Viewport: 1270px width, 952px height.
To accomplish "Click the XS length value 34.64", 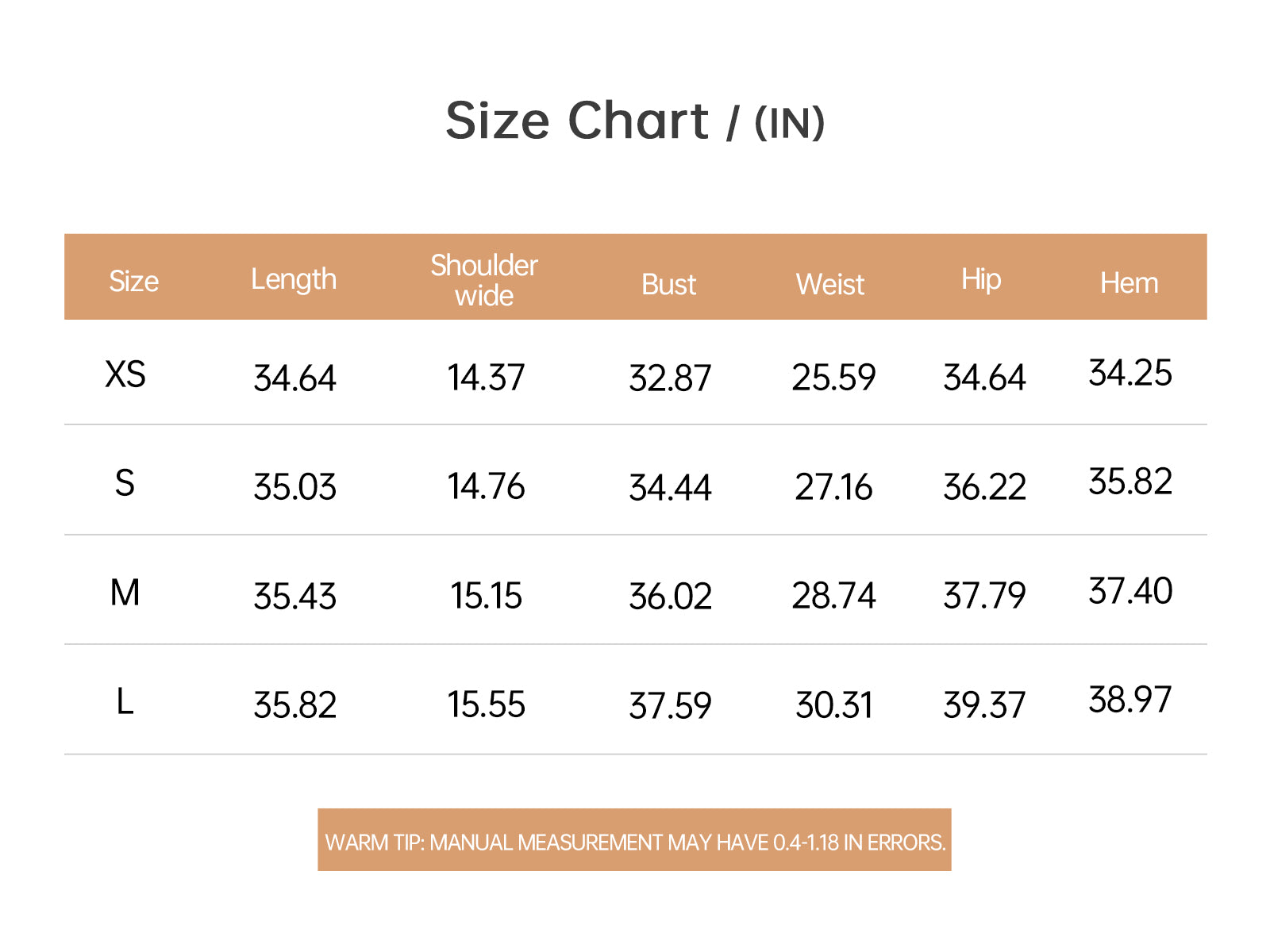I will tap(294, 378).
